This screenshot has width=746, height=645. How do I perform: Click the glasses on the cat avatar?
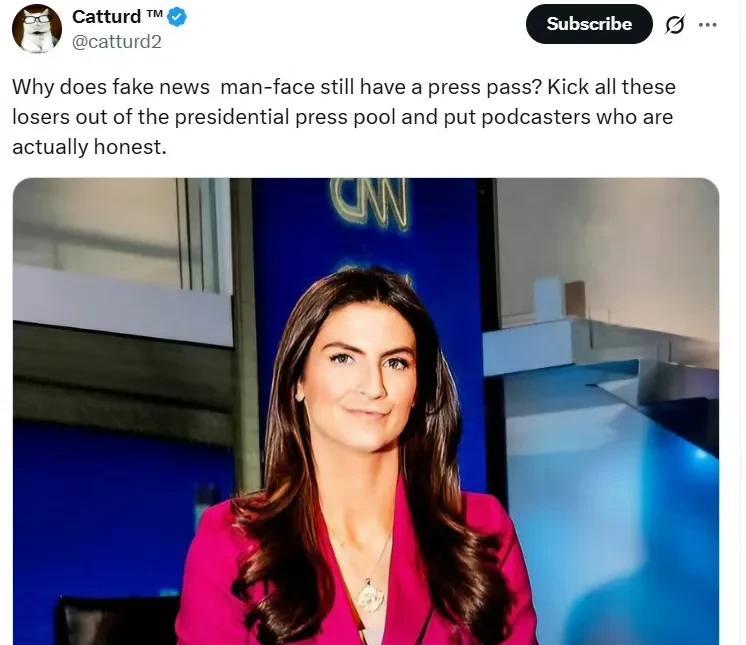click(37, 20)
